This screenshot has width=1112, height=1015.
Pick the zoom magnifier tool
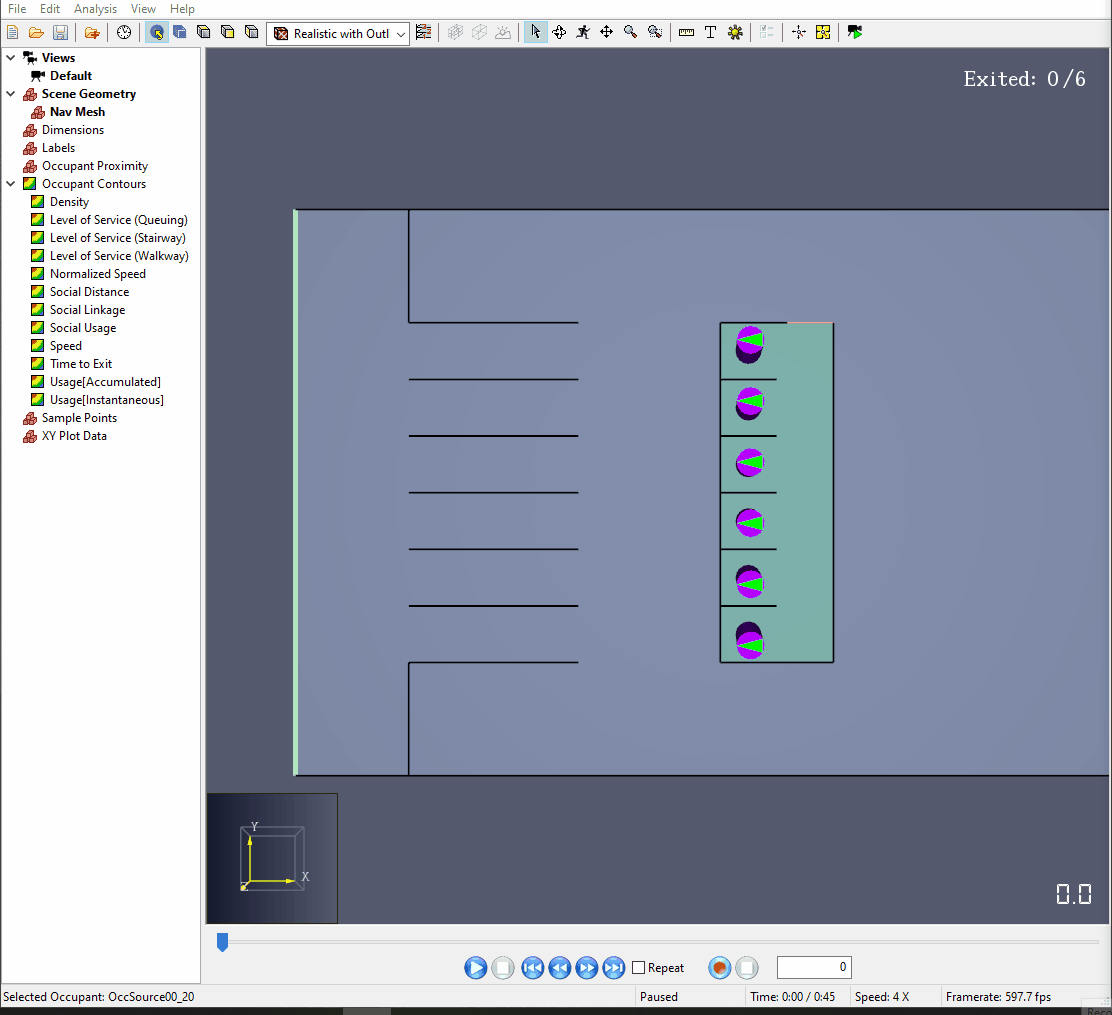(x=631, y=33)
